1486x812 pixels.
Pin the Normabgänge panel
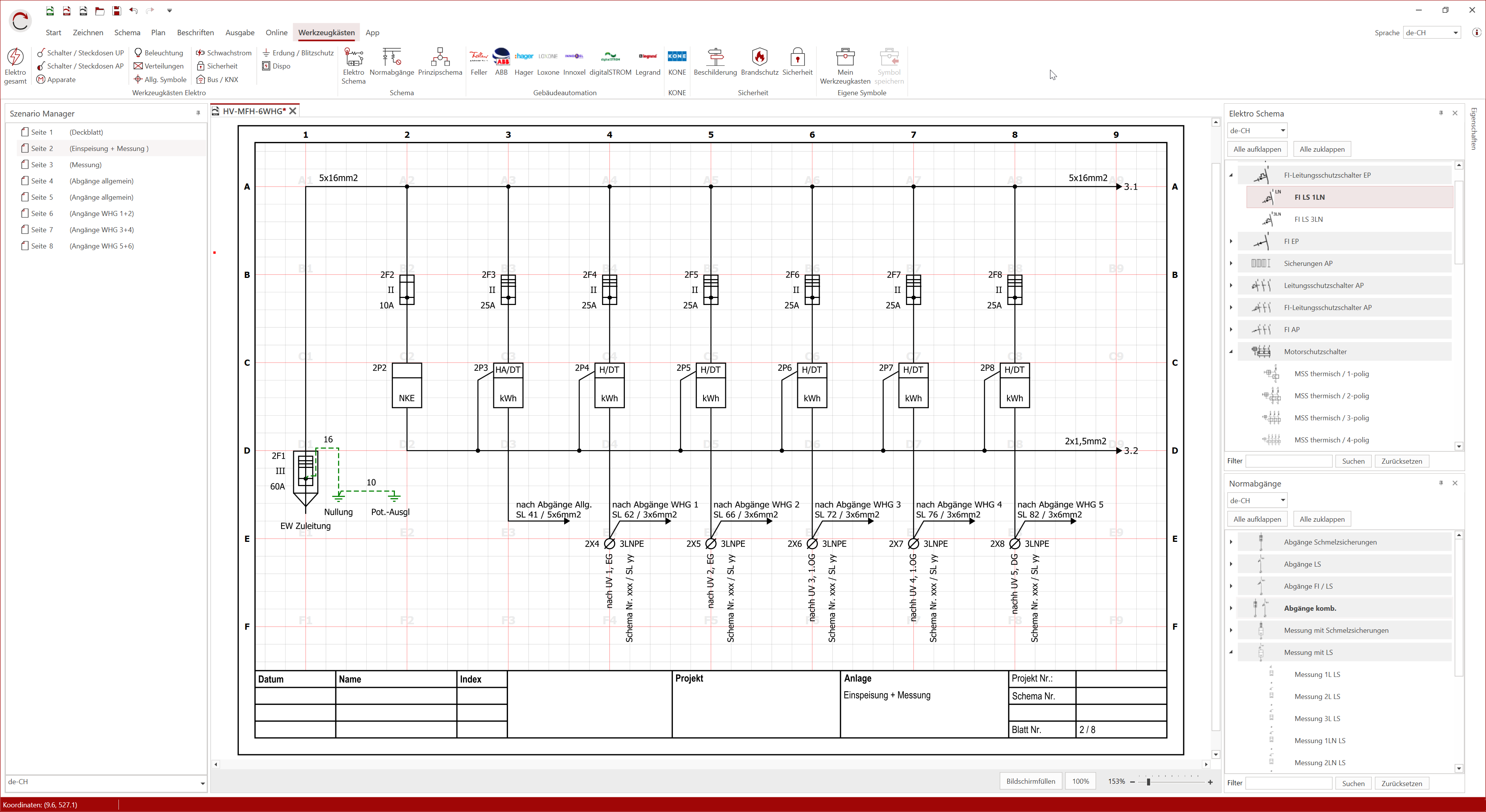click(1441, 483)
